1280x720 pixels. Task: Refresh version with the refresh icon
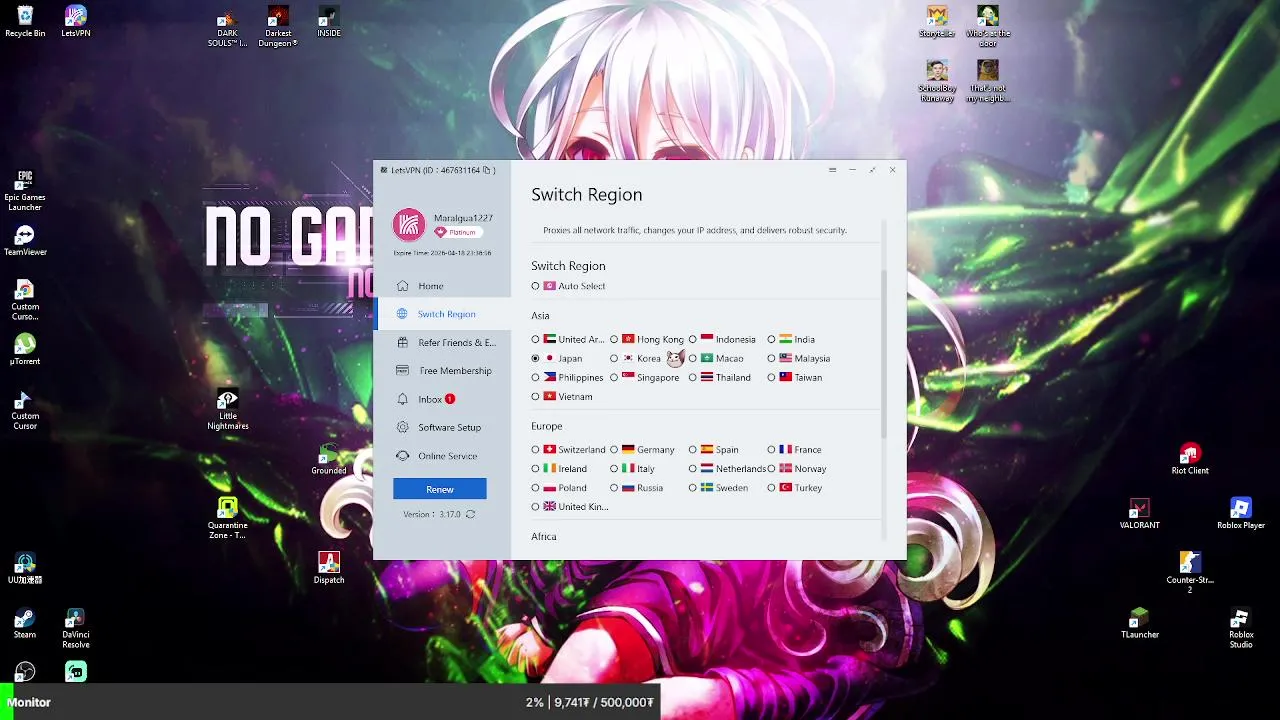click(x=470, y=514)
